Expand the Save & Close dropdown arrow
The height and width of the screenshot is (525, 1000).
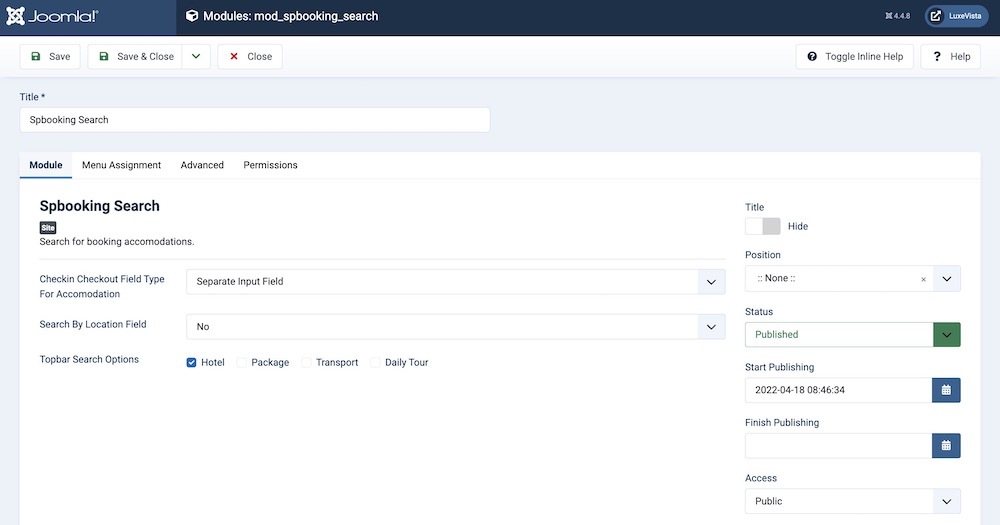pos(196,57)
